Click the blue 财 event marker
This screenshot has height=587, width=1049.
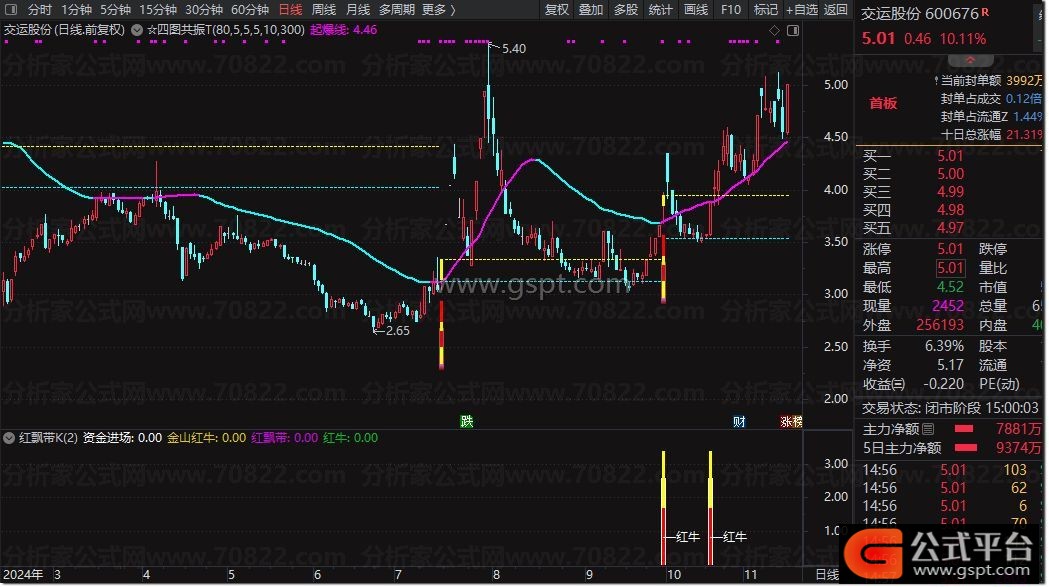pos(739,421)
